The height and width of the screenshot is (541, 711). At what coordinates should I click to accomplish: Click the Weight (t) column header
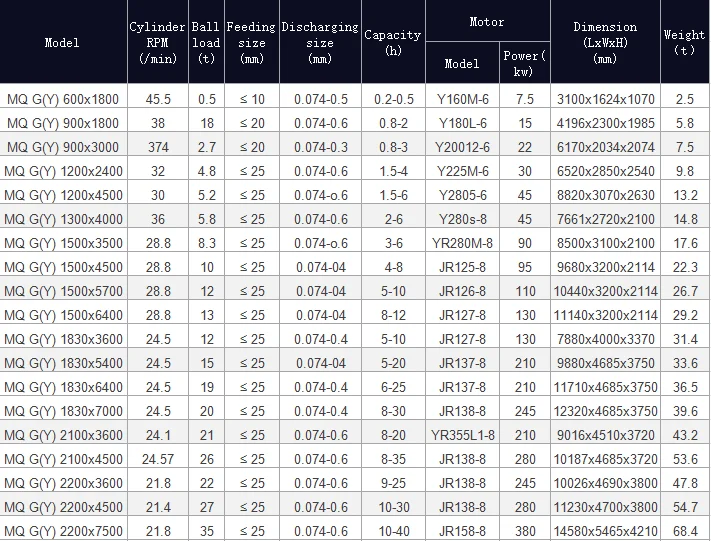point(685,42)
